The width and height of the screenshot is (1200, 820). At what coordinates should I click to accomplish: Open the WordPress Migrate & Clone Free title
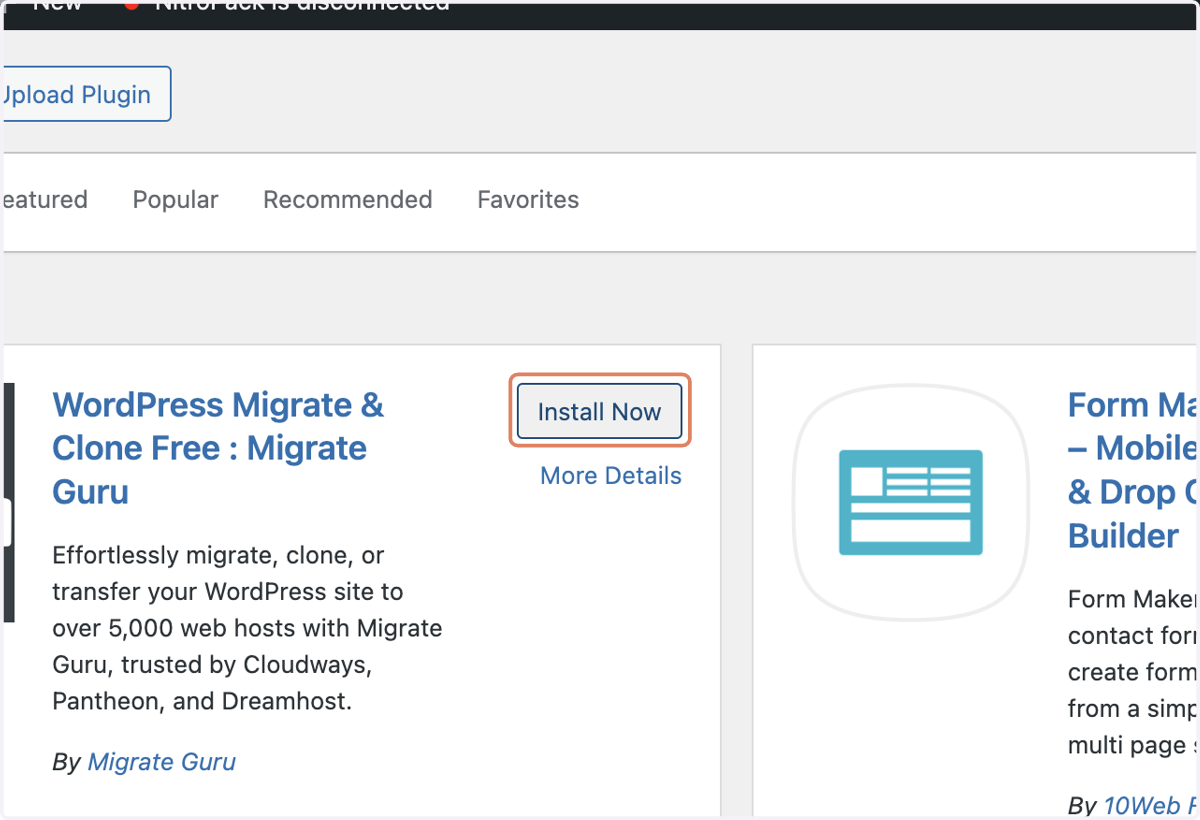click(x=218, y=448)
